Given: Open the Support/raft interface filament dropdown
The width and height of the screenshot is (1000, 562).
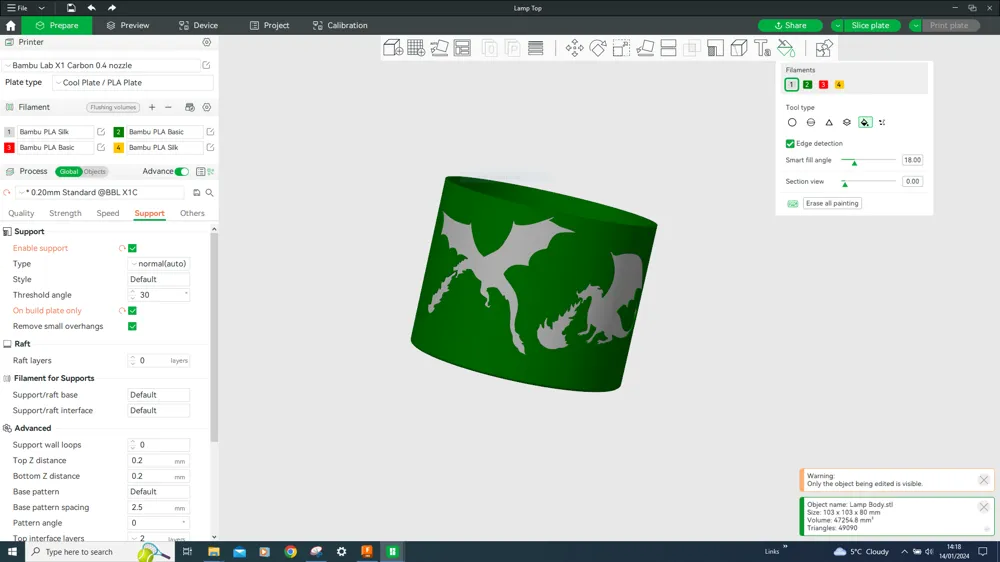Looking at the screenshot, I should click(x=159, y=410).
